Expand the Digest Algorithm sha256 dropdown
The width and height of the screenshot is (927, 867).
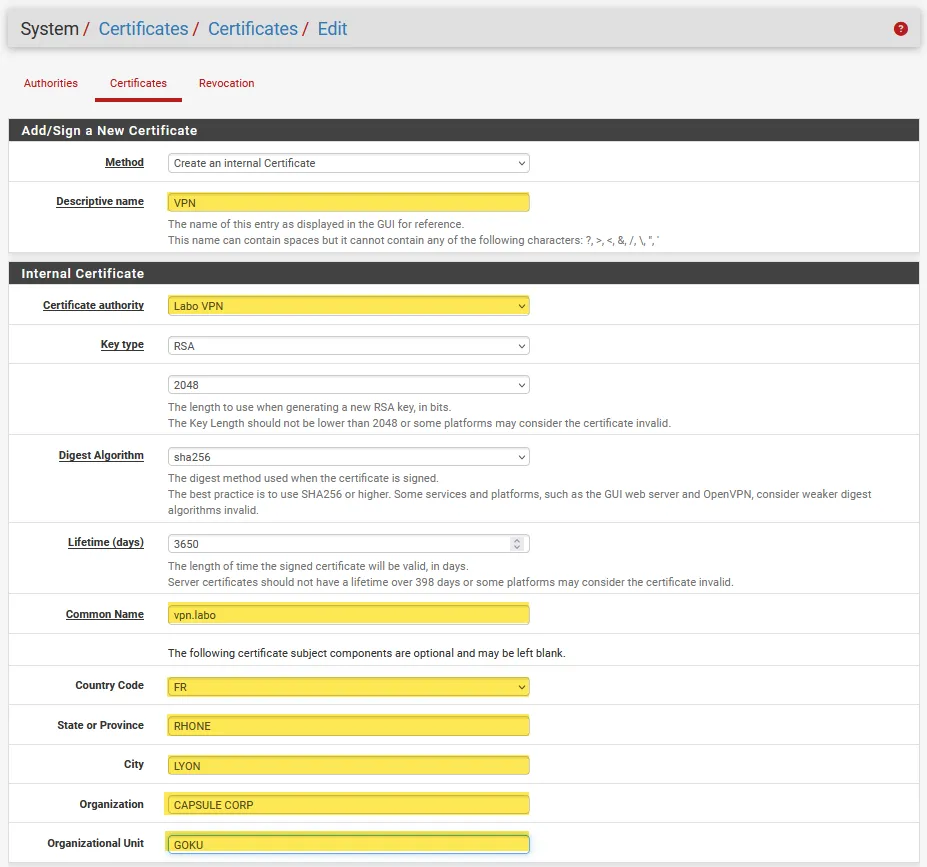point(348,457)
